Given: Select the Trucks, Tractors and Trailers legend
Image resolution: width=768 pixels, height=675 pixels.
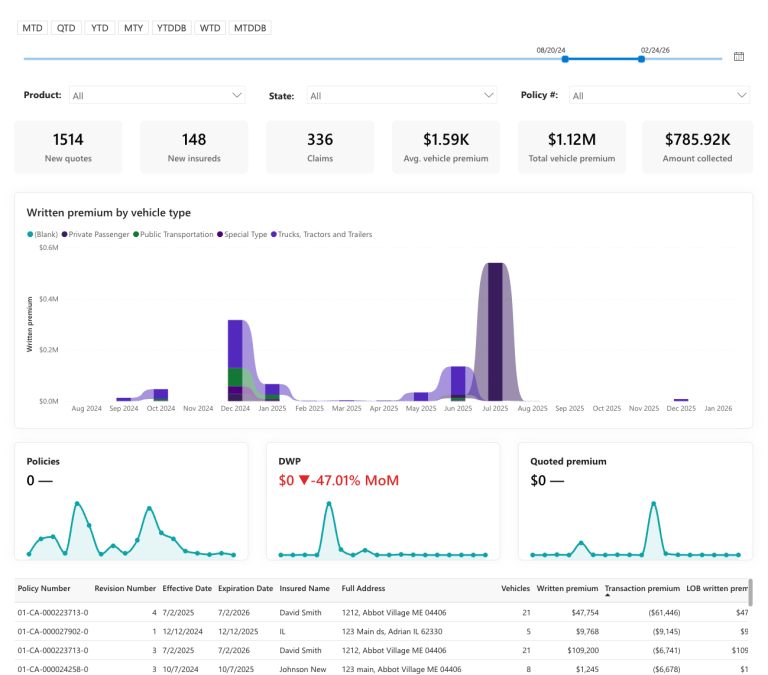Looking at the screenshot, I should tap(321, 235).
